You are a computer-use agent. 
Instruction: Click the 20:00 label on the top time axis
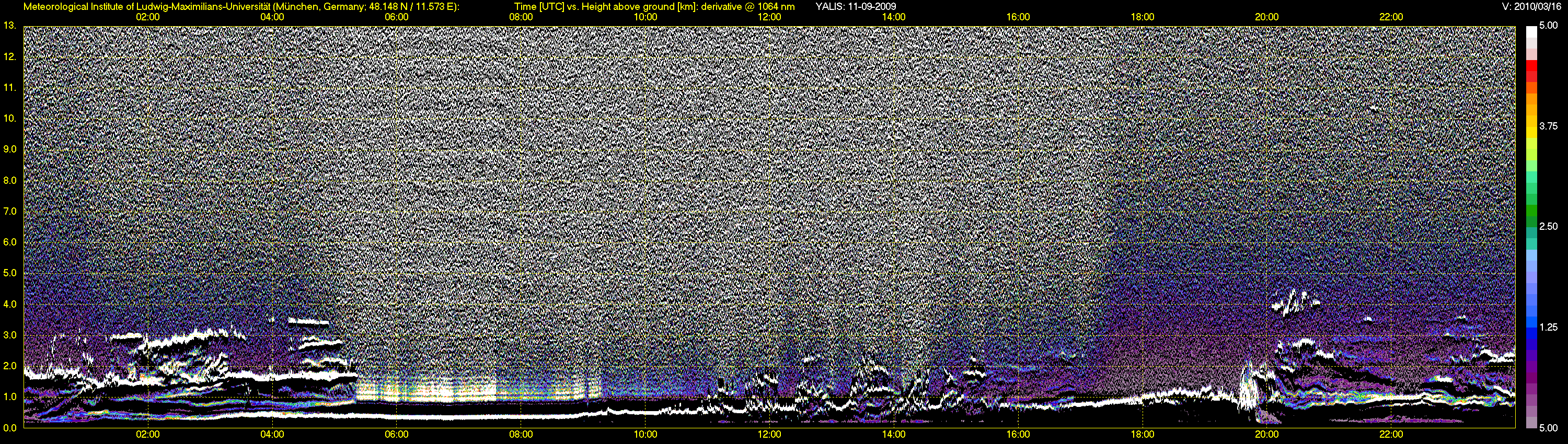[1267, 17]
